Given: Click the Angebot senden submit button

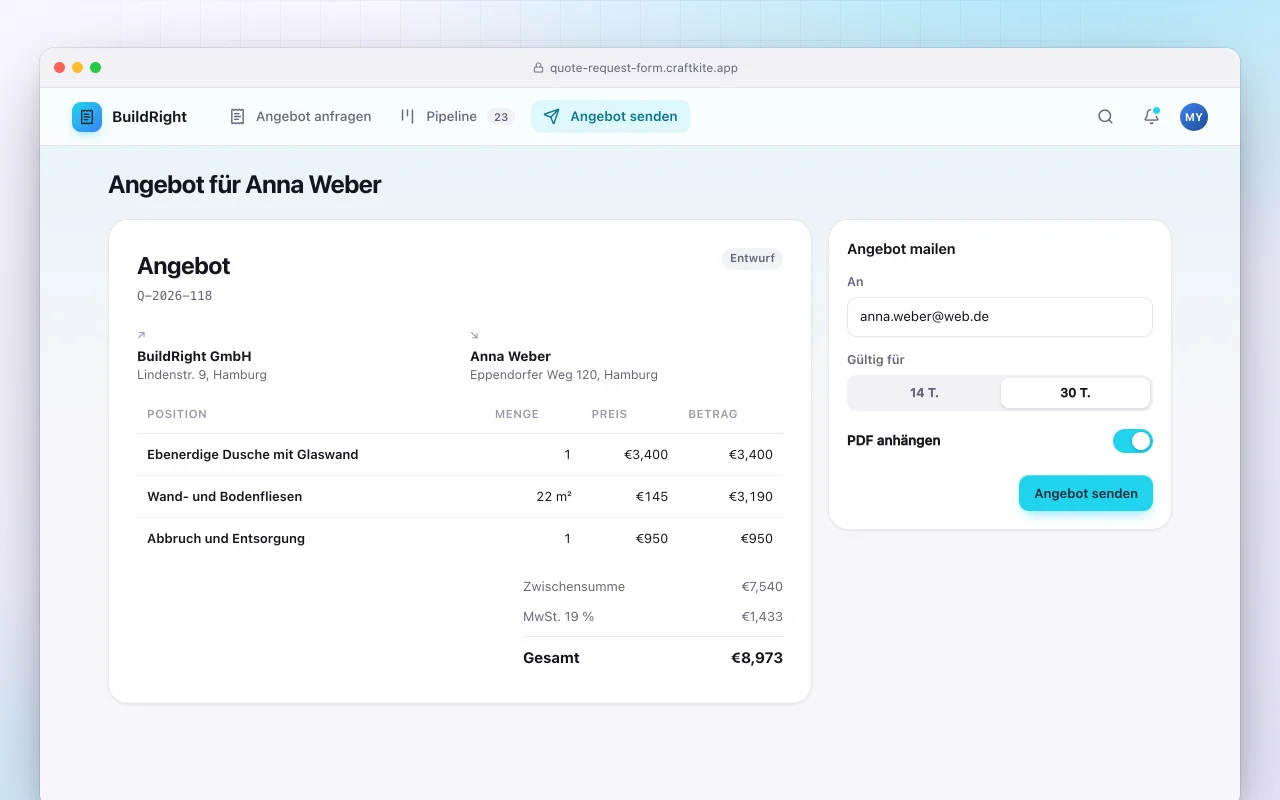Looking at the screenshot, I should pos(1086,494).
